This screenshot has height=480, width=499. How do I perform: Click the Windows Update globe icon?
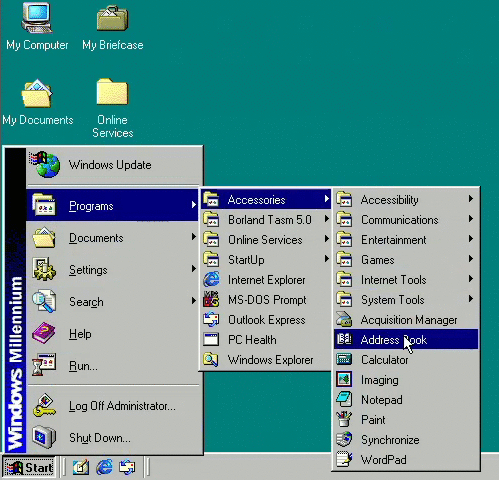point(45,164)
